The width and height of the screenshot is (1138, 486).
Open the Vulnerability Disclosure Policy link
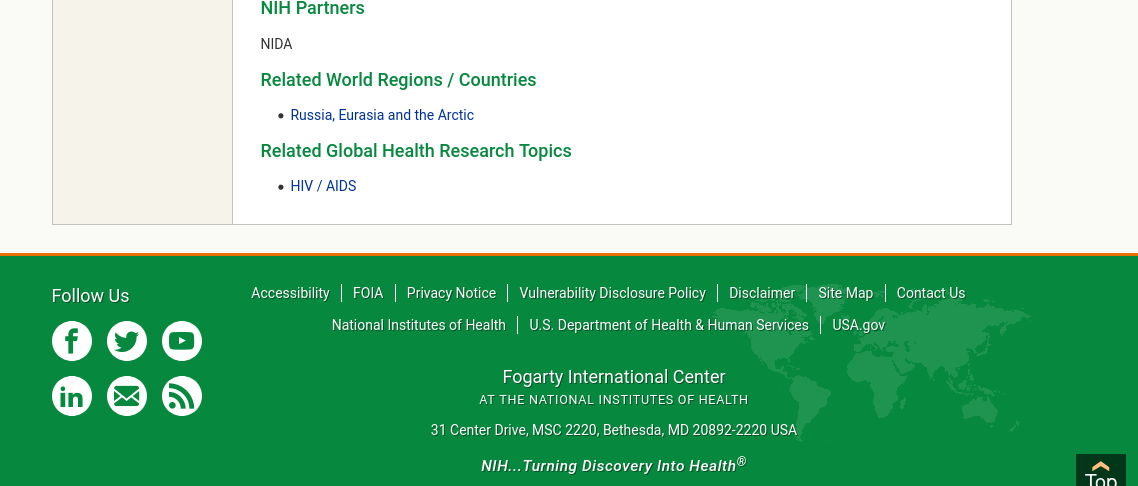pyautogui.click(x=613, y=293)
